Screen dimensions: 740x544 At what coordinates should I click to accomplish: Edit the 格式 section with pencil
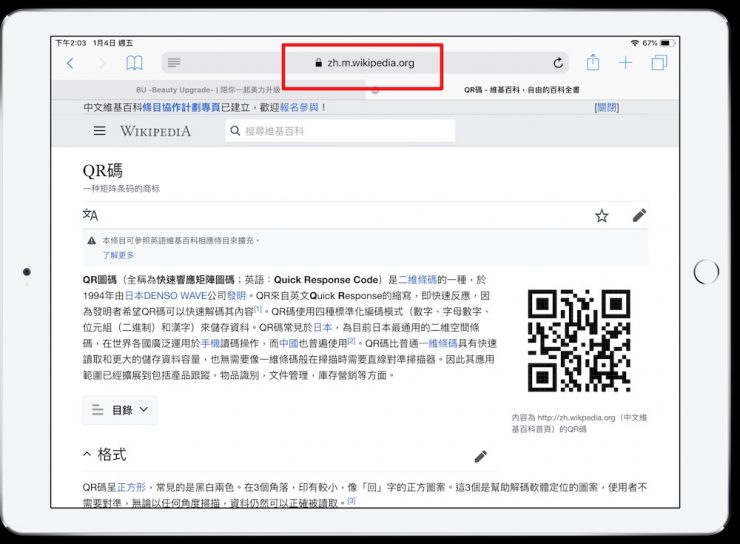[480, 456]
